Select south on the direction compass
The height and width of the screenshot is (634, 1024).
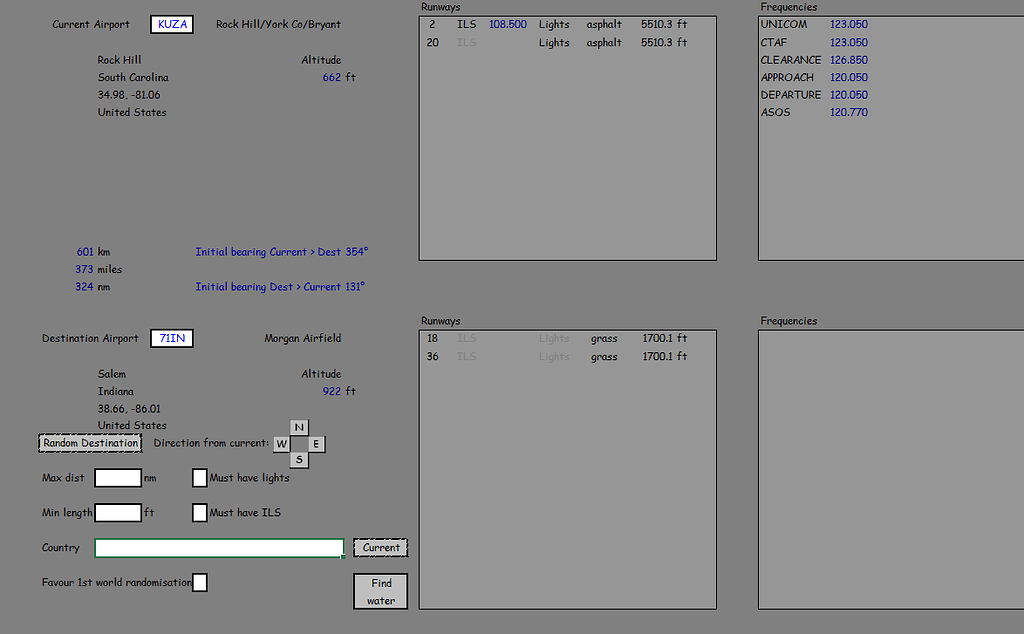[x=298, y=458]
